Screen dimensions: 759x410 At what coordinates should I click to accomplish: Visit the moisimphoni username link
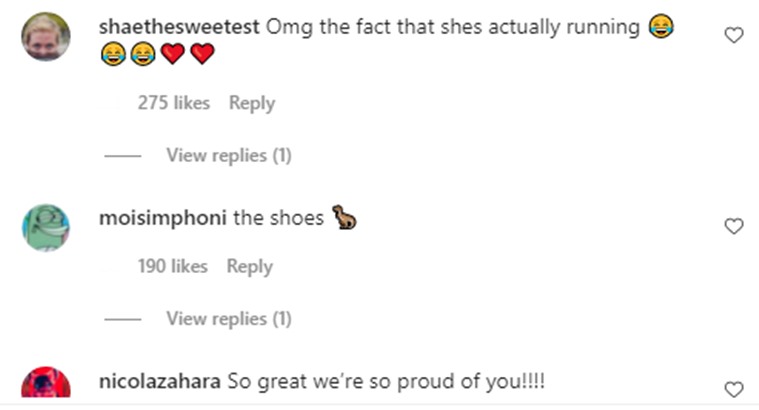164,217
